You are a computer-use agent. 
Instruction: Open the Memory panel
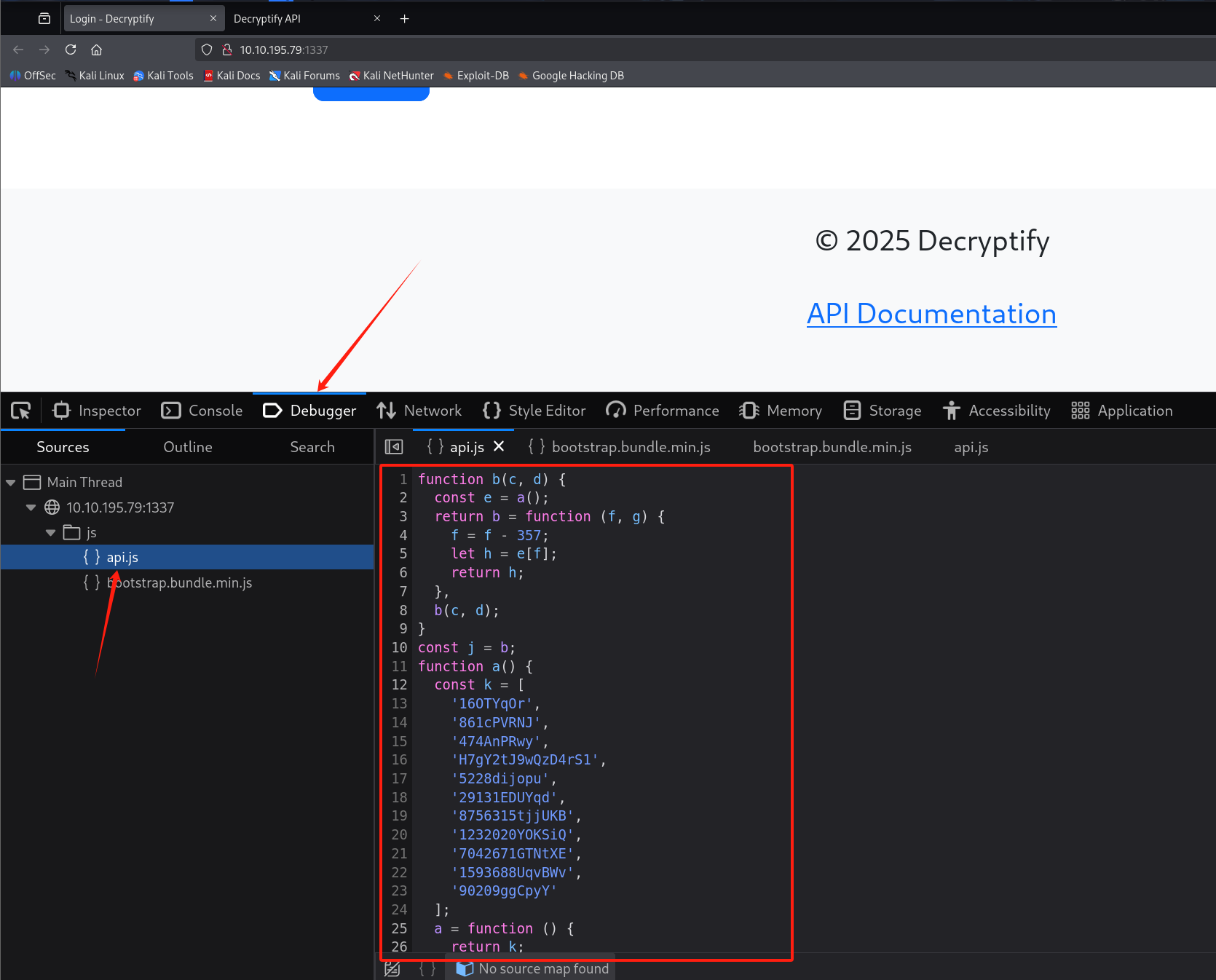[781, 410]
